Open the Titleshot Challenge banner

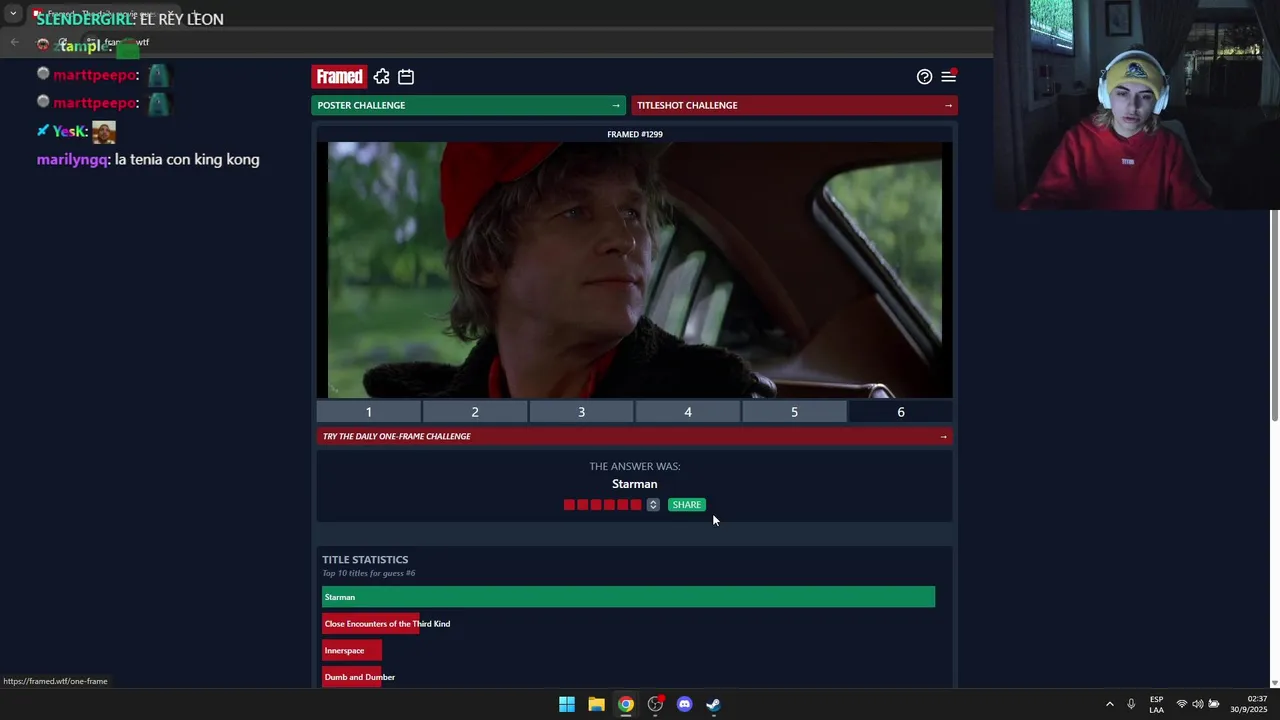click(x=794, y=105)
